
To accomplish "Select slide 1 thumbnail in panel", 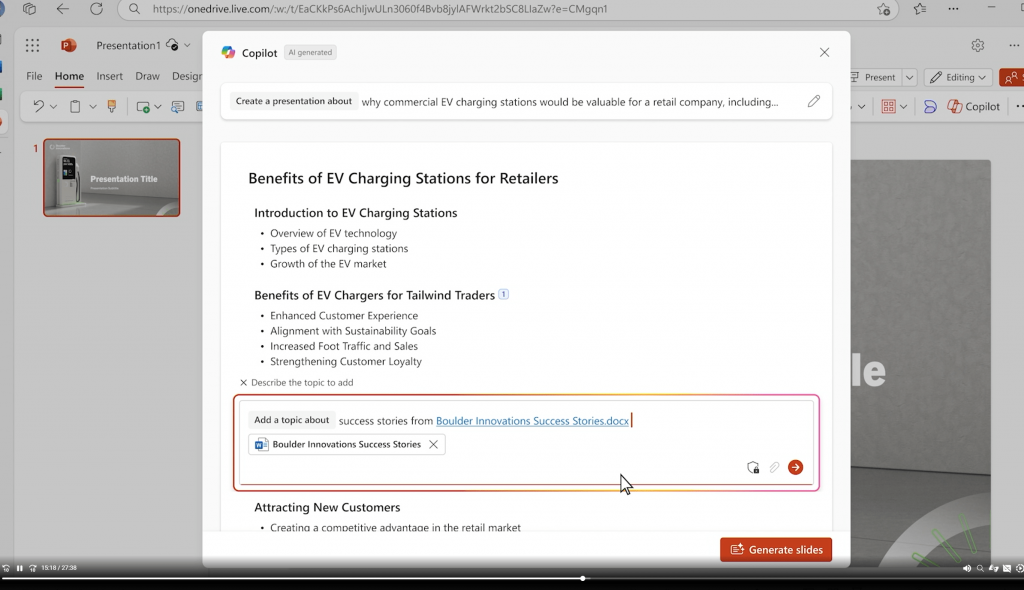I will tap(112, 177).
